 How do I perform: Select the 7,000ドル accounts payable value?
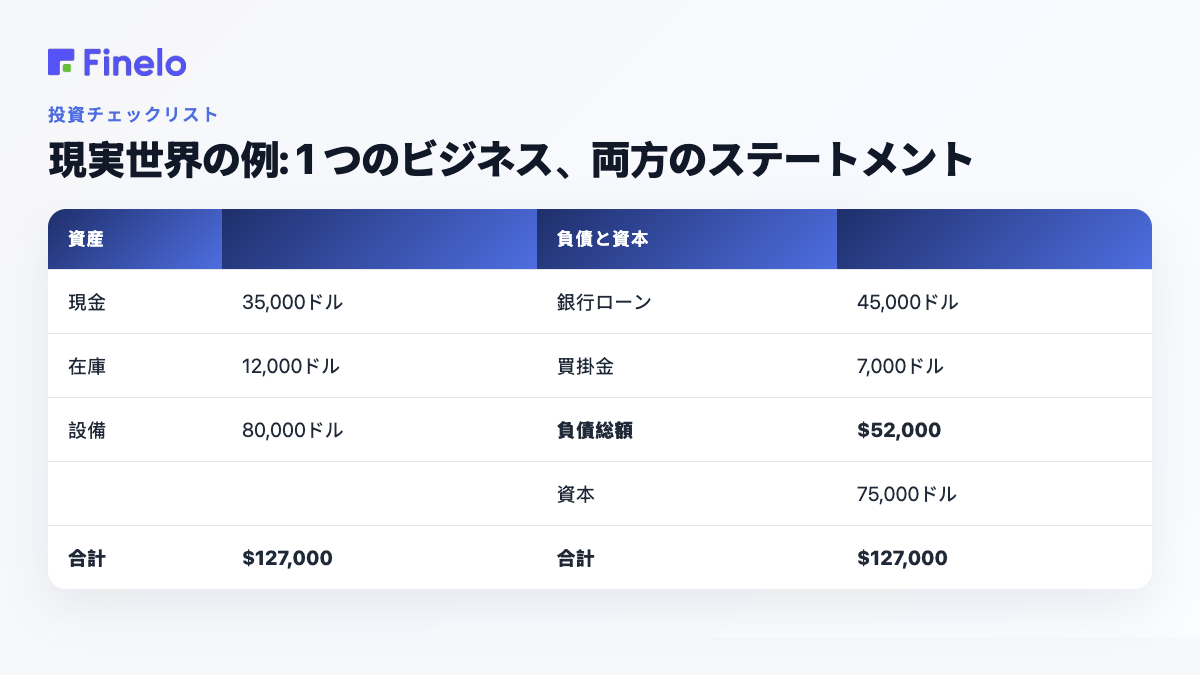click(x=900, y=366)
